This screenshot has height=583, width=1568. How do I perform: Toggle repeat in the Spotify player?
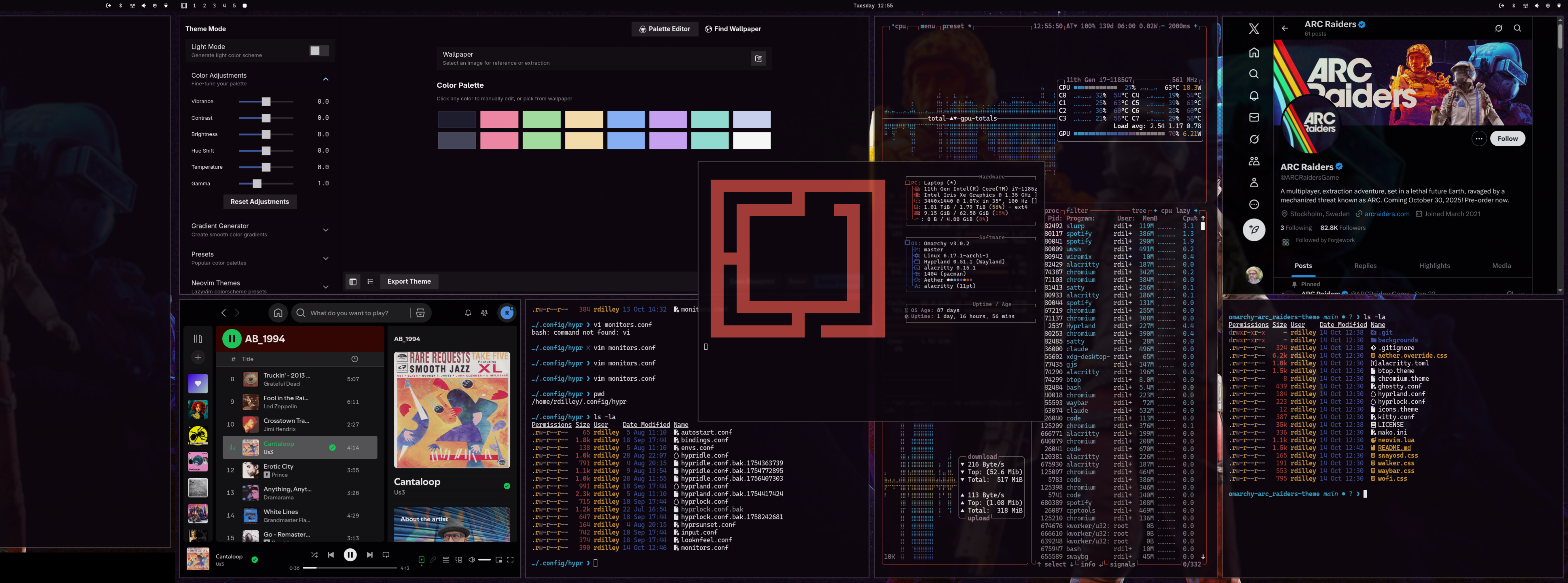(x=386, y=555)
